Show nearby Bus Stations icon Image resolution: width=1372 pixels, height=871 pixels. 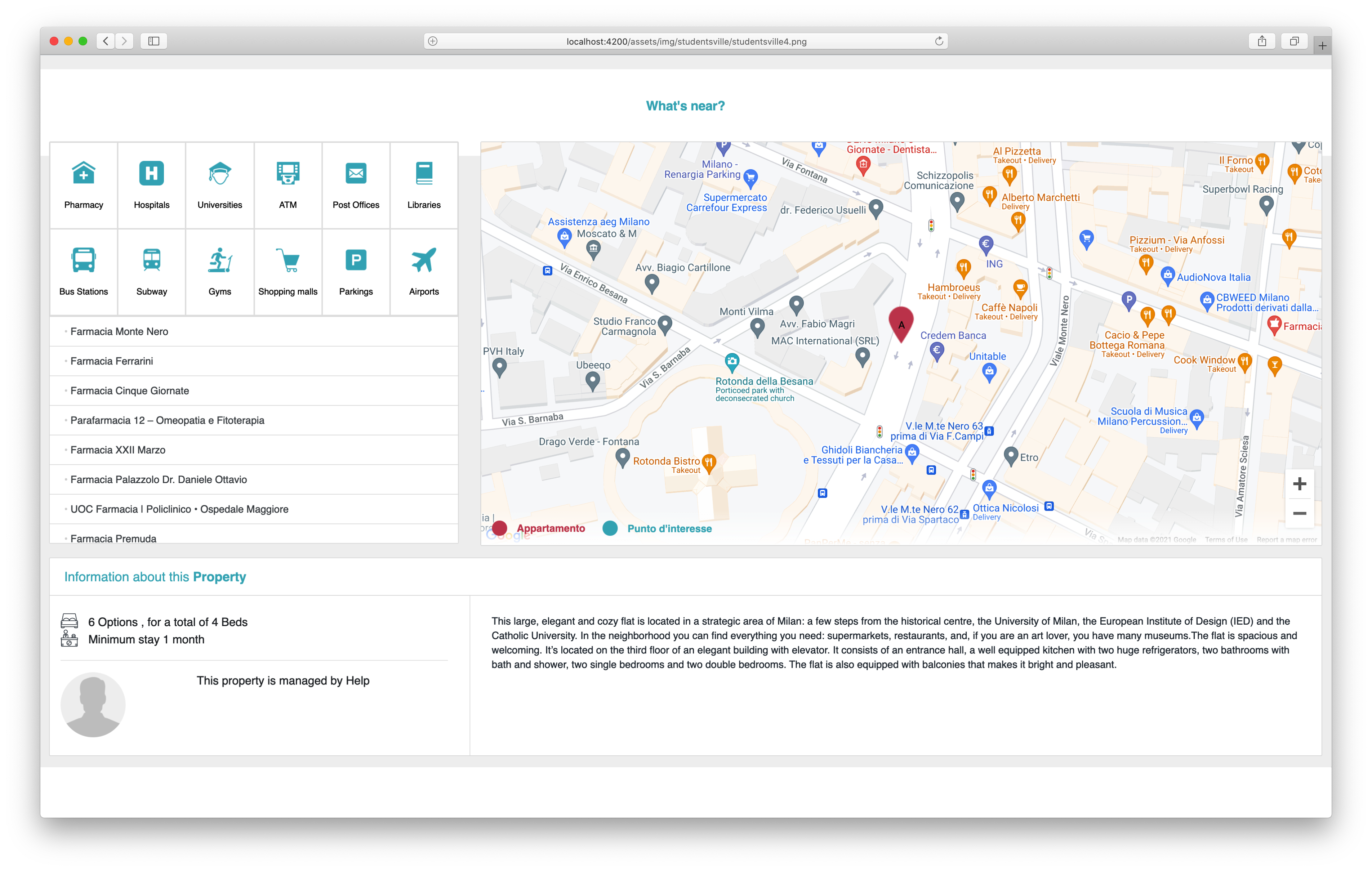pyautogui.click(x=83, y=260)
